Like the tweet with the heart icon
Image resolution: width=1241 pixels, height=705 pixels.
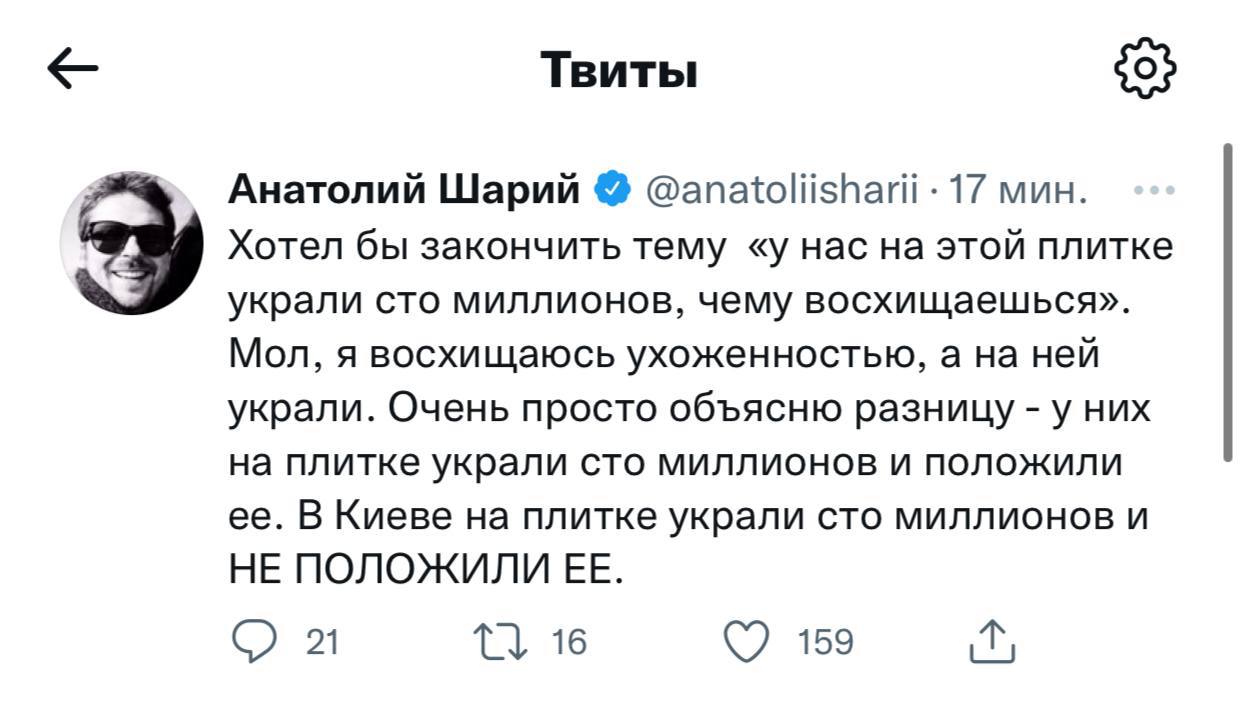746,641
